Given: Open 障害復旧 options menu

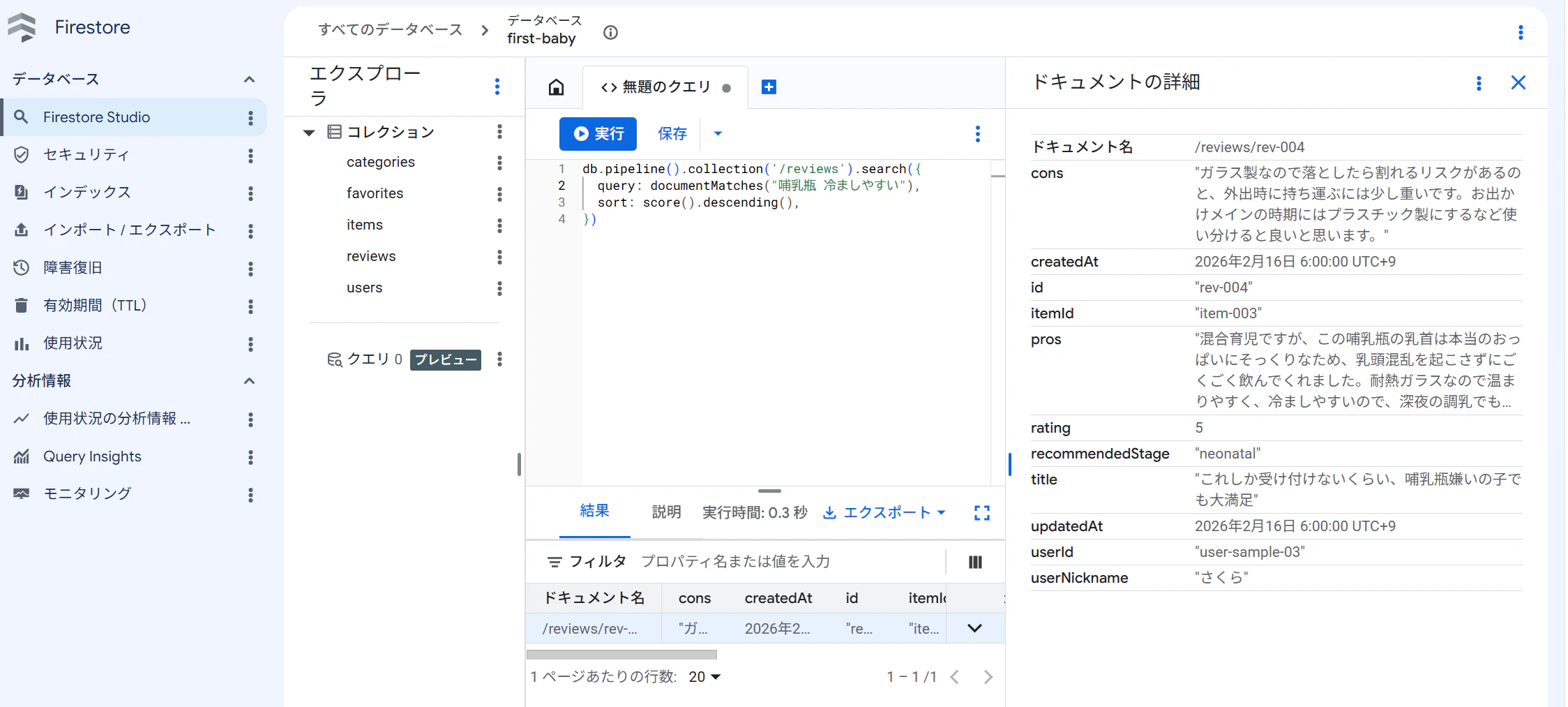Looking at the screenshot, I should pos(250,268).
